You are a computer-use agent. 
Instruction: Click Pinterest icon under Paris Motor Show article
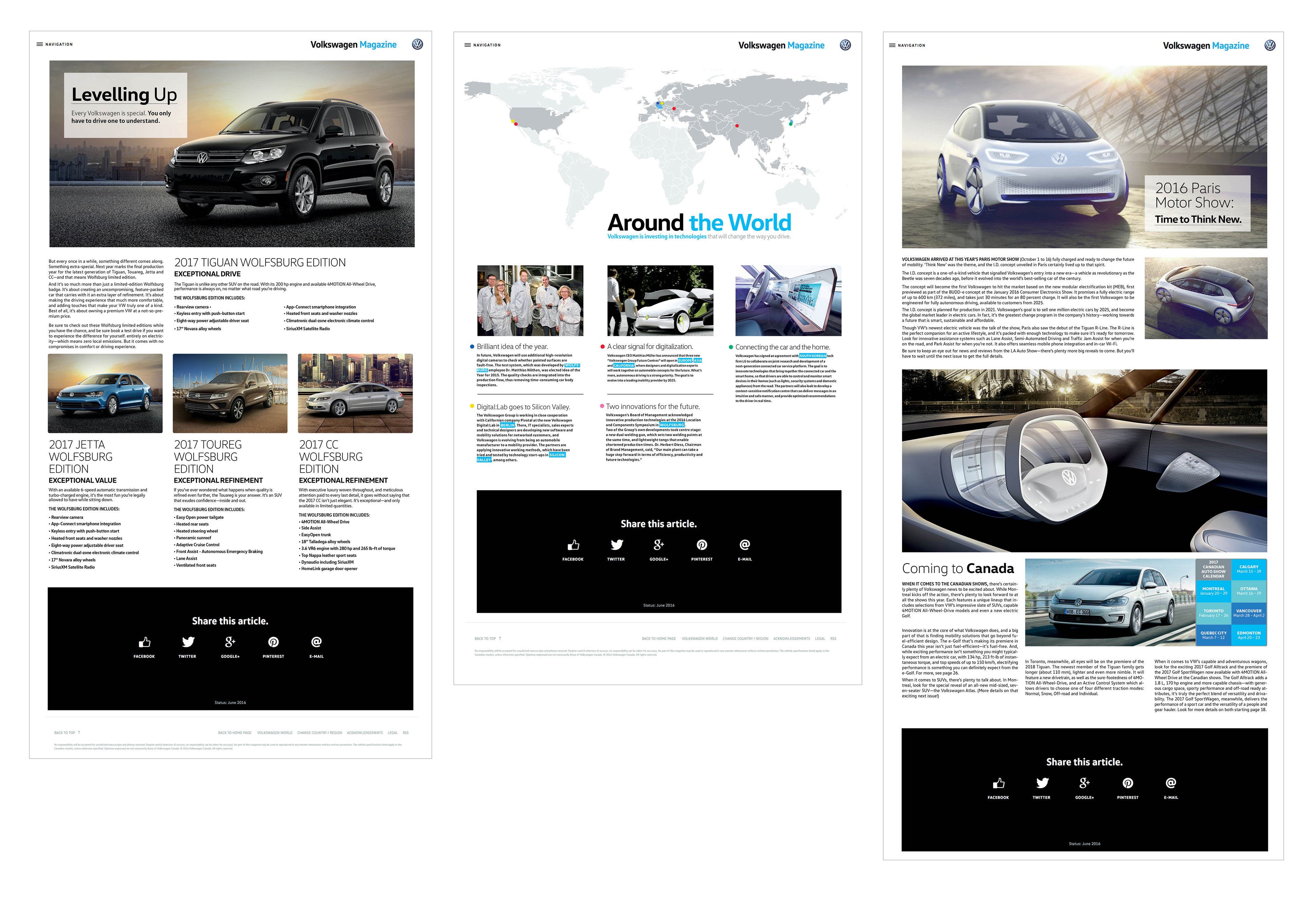[1127, 783]
